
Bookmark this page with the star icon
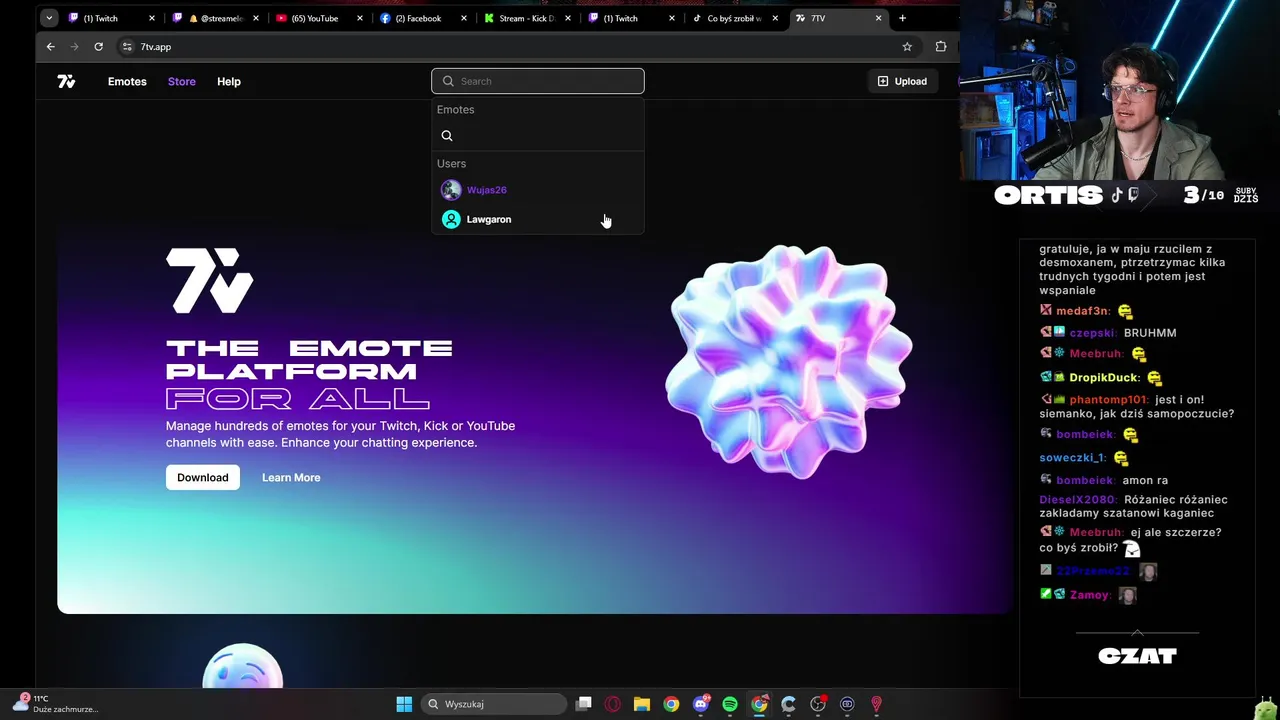click(907, 46)
